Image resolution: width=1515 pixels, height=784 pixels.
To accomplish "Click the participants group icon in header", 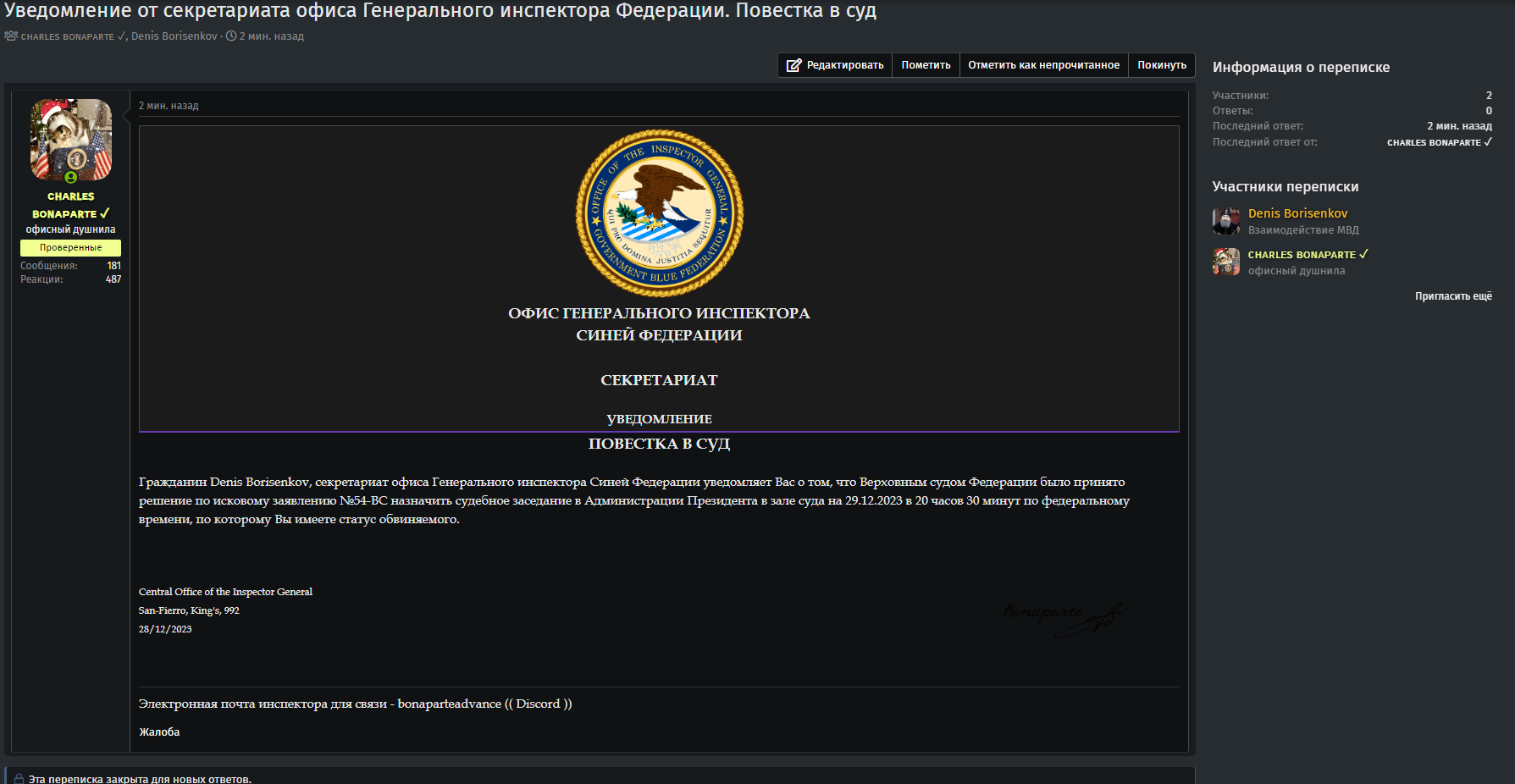I will (x=11, y=36).
